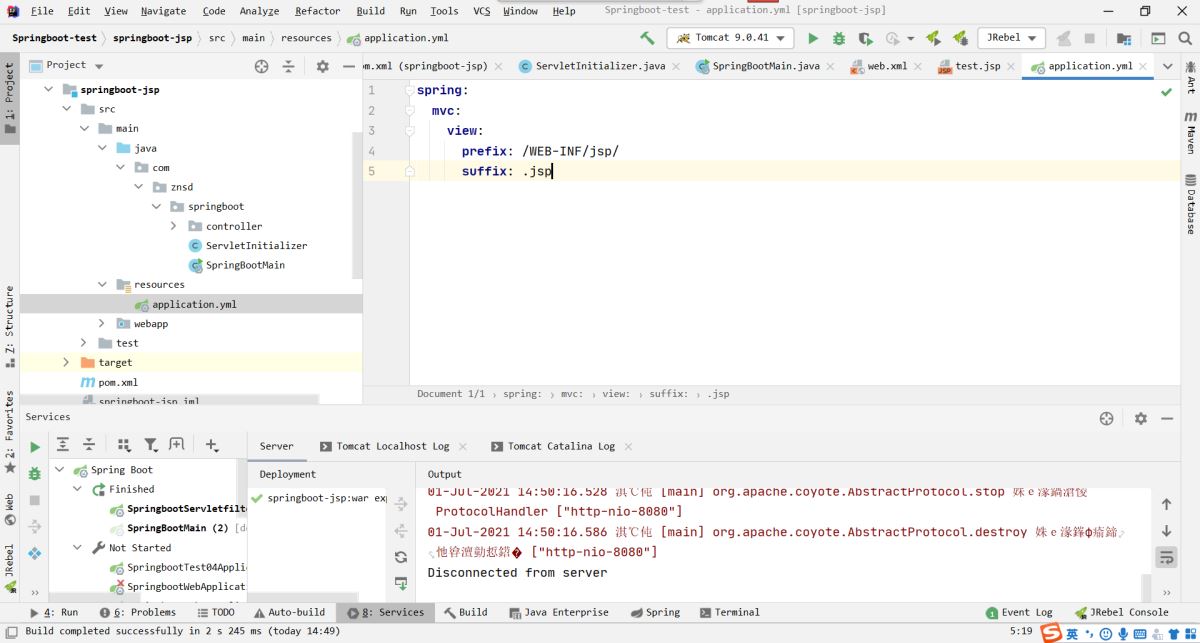Toggle soft-wrap icon beside the output console
Screen dimensions: 1200x643
click(x=1166, y=557)
